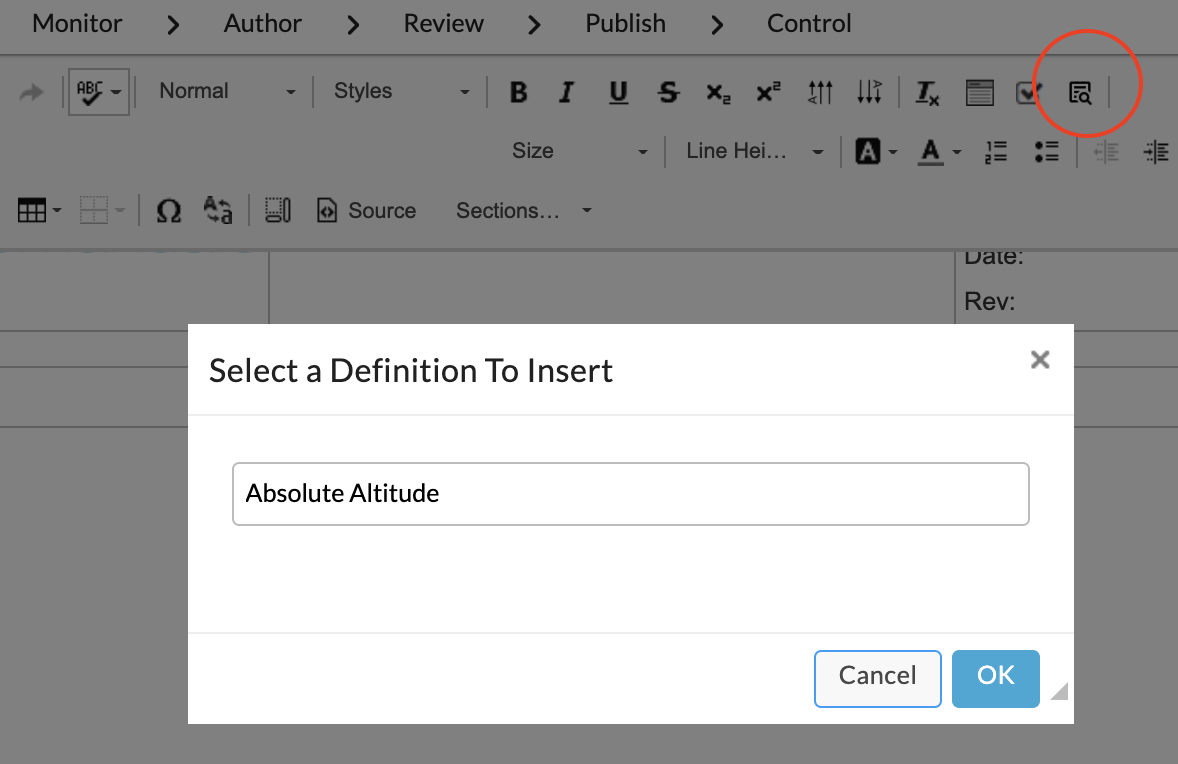Open the text color picker

point(938,152)
